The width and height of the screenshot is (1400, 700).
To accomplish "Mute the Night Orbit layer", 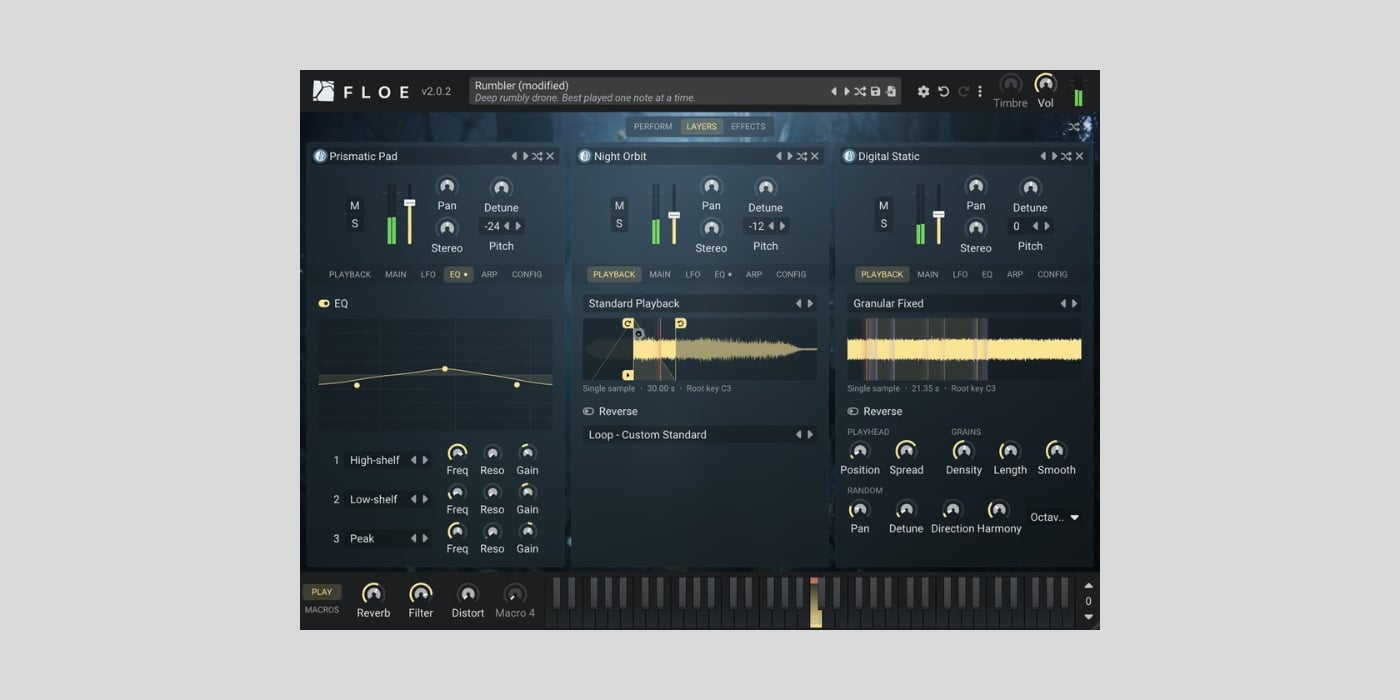I will tap(619, 206).
